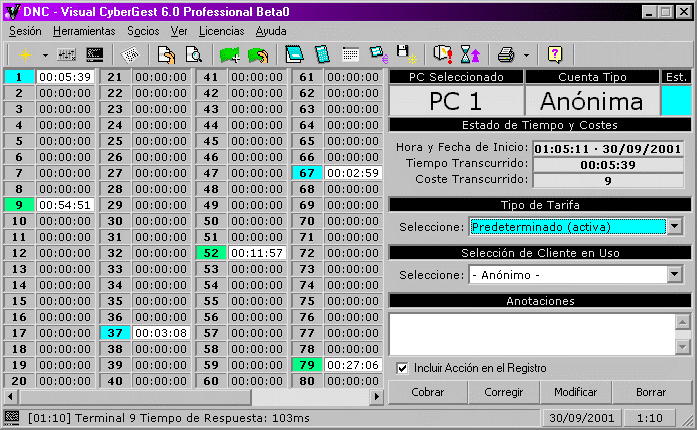This screenshot has height=430, width=697.
Task: Open the Tipo de Tarifa dropdown
Action: [675, 227]
